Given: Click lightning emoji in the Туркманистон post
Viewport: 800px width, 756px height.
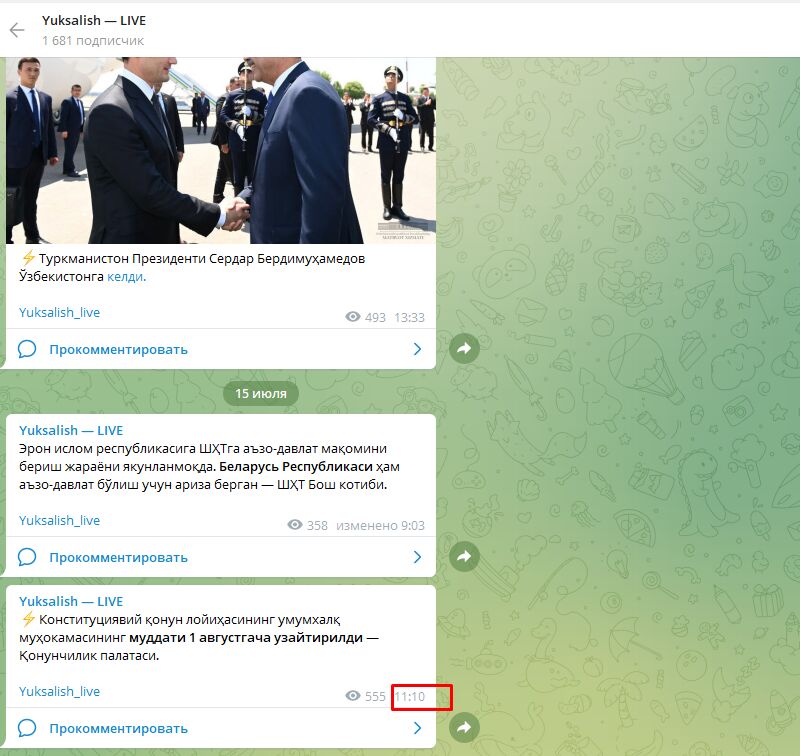Looking at the screenshot, I should coord(28,258).
